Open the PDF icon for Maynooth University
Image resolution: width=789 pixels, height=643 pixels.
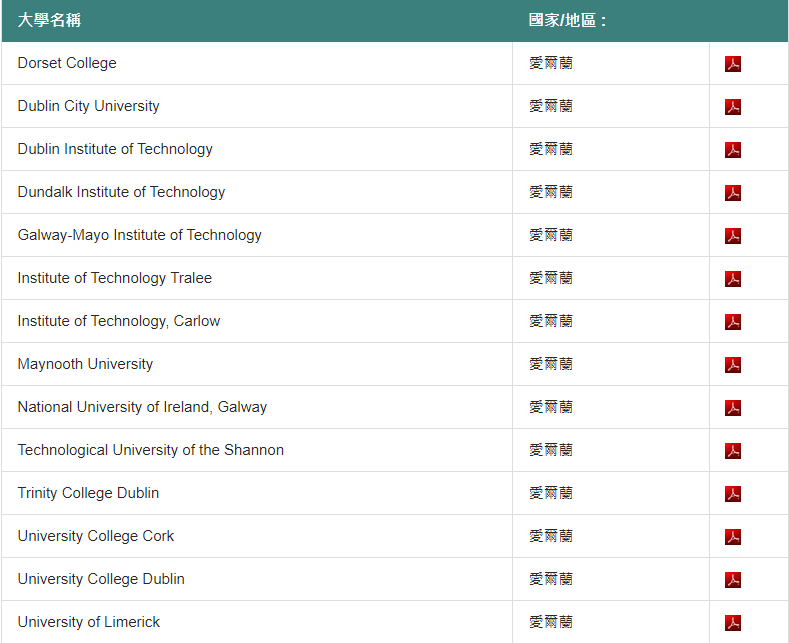(x=733, y=365)
